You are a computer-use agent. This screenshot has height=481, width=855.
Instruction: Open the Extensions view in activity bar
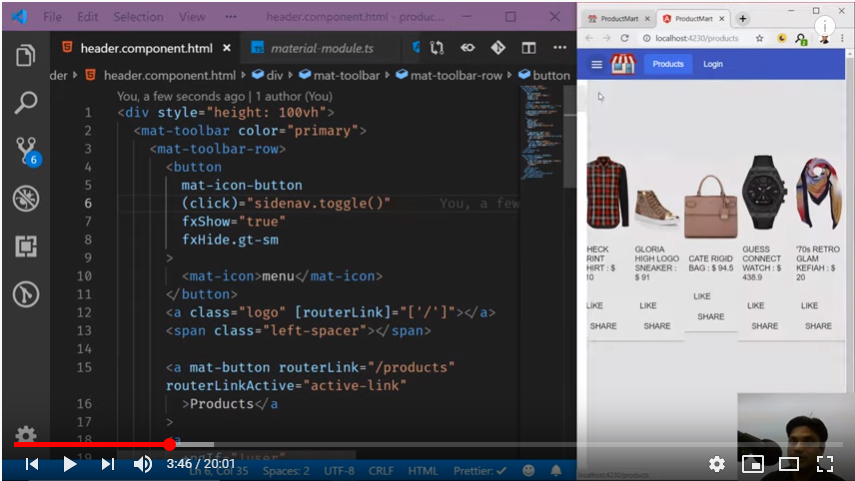pyautogui.click(x=26, y=246)
